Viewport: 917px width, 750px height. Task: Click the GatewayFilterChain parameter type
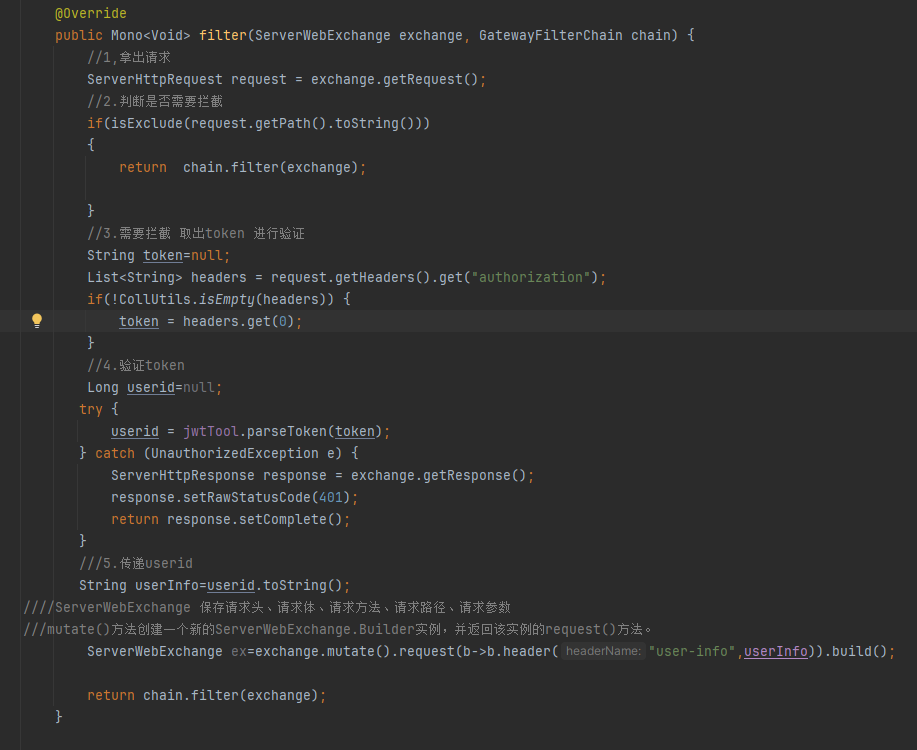(x=551, y=36)
